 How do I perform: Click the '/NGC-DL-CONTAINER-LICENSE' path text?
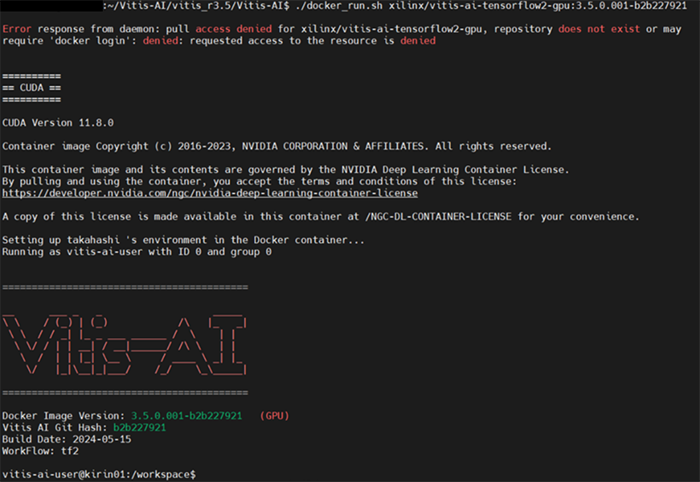[438, 216]
